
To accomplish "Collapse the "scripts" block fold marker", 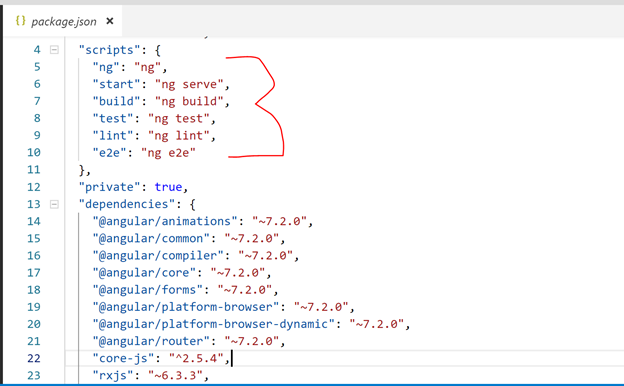I will tap(54, 50).
